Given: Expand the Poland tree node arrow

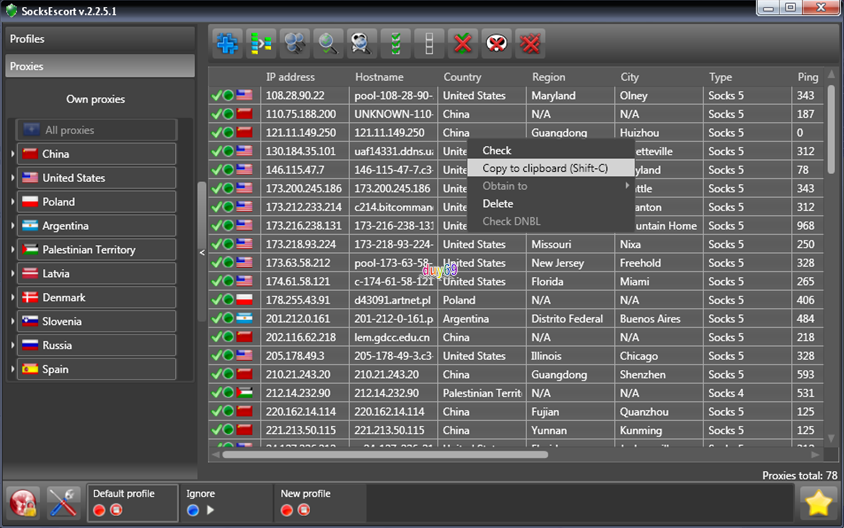Looking at the screenshot, I should pyautogui.click(x=12, y=202).
